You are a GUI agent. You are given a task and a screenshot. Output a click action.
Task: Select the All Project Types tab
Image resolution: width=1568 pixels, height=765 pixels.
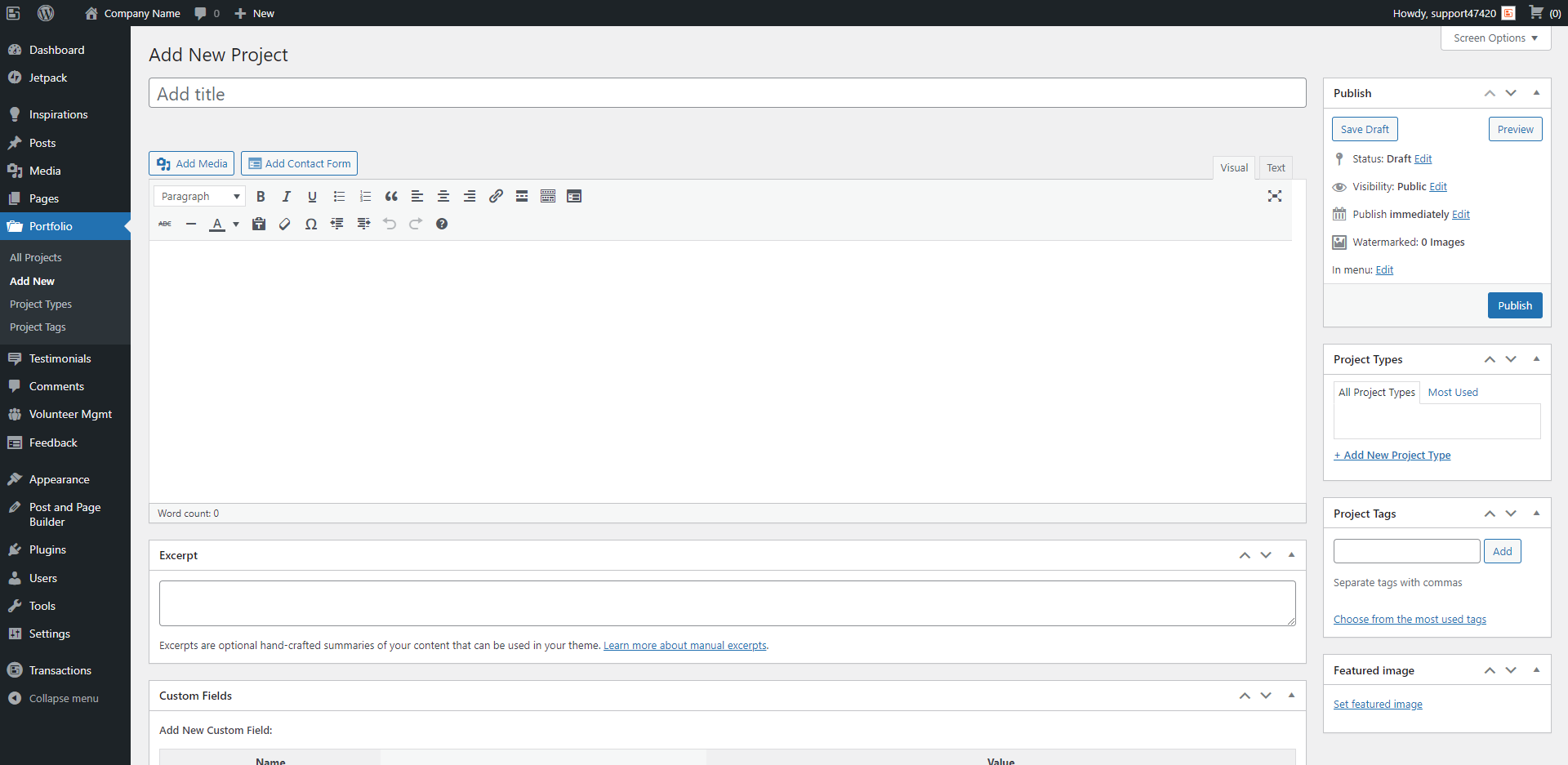tap(1377, 393)
